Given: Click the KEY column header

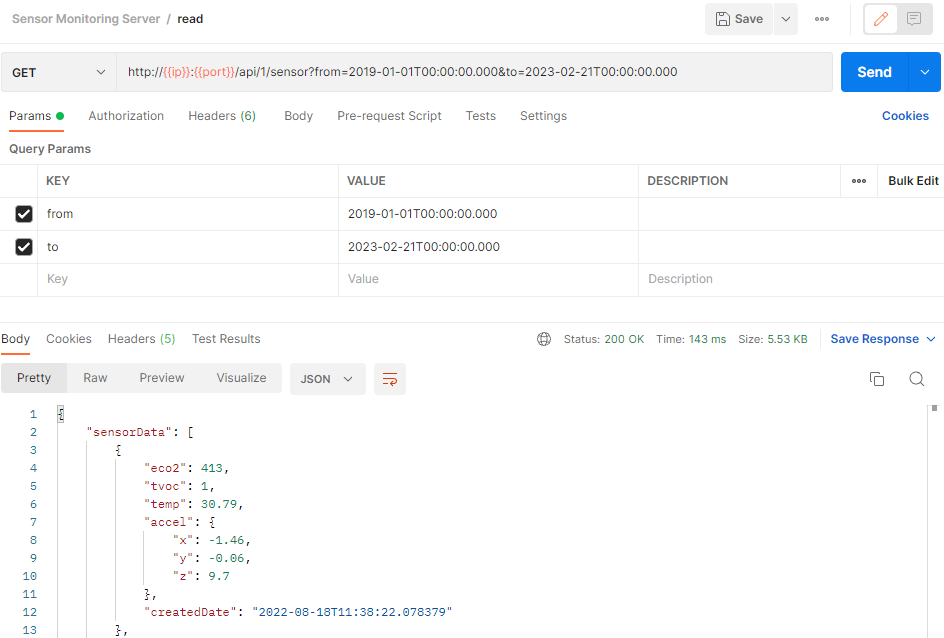Looking at the screenshot, I should click(x=58, y=181).
